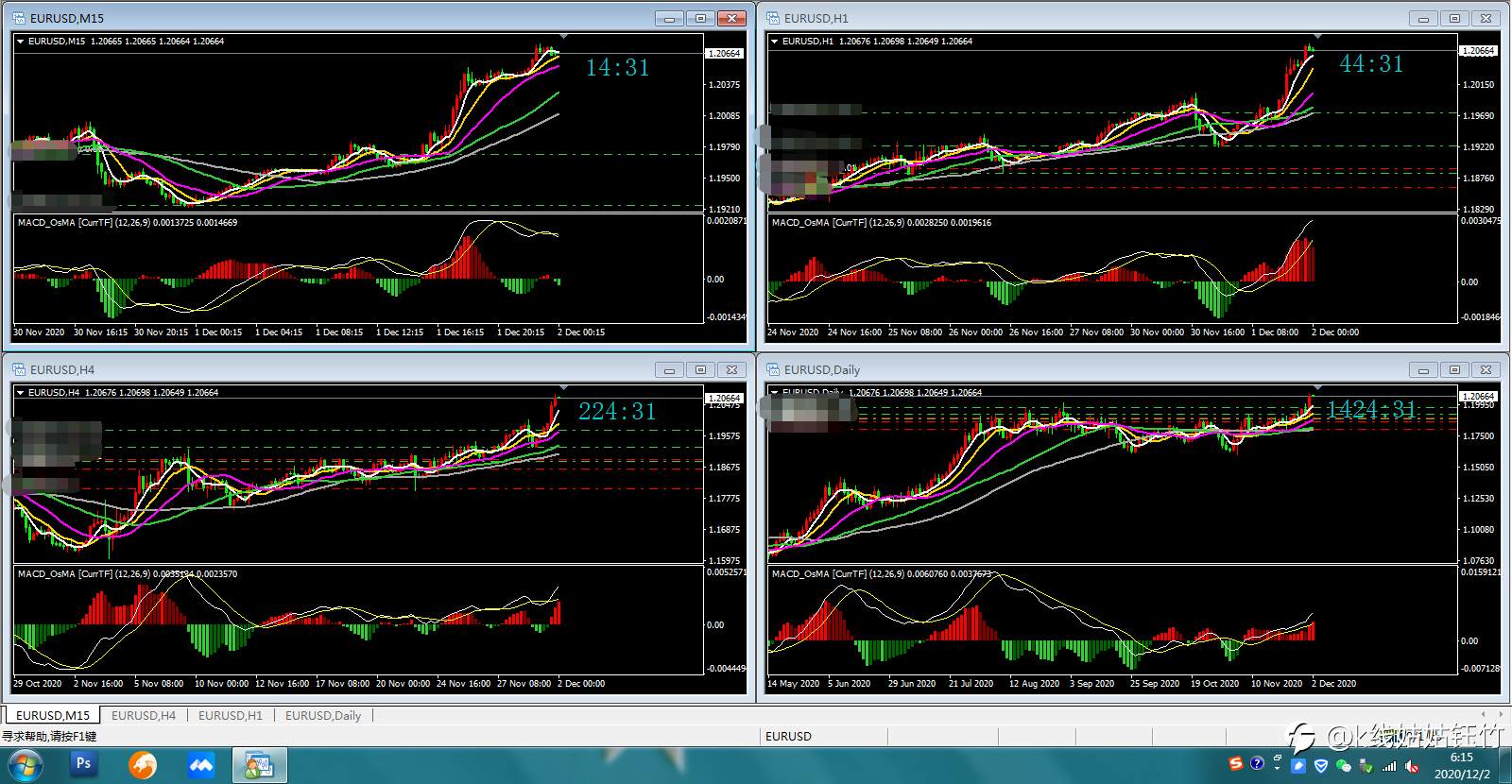Click the EURUSD,Daily chart window title icon
The height and width of the screenshot is (784, 1512).
click(x=773, y=369)
